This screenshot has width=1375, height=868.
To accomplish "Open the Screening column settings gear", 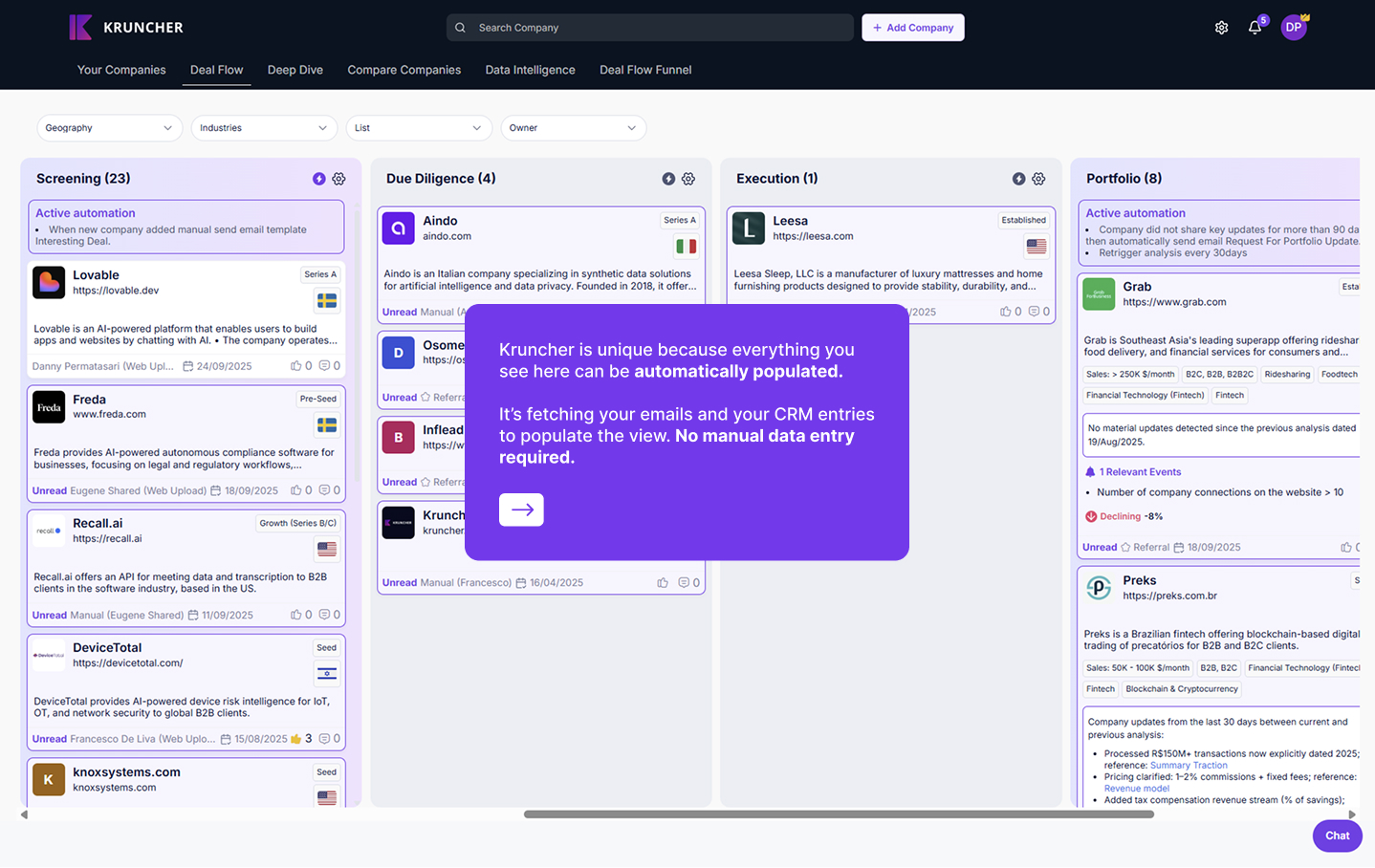I will click(338, 179).
